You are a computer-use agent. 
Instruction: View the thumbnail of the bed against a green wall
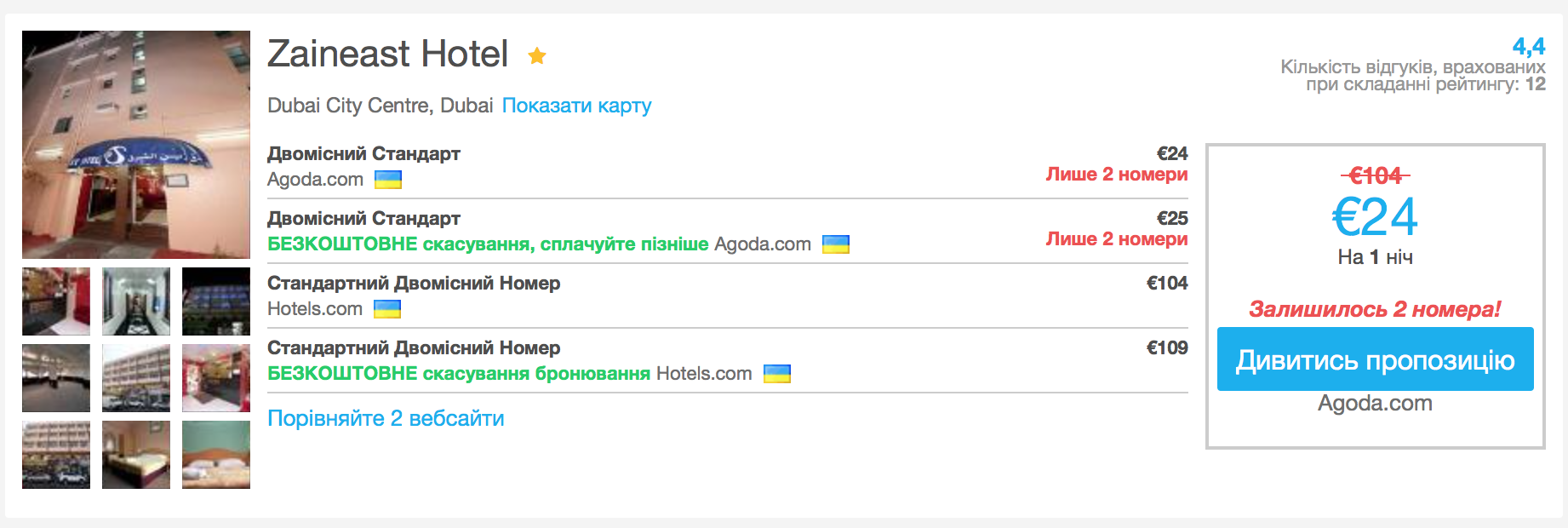pyautogui.click(x=216, y=455)
